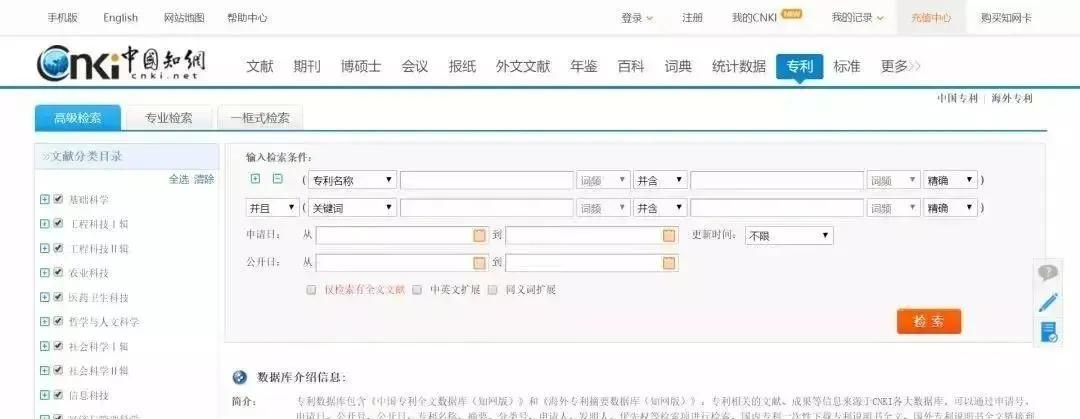Open calendar for 申请日 end date
The height and width of the screenshot is (419, 1080).
click(x=669, y=236)
